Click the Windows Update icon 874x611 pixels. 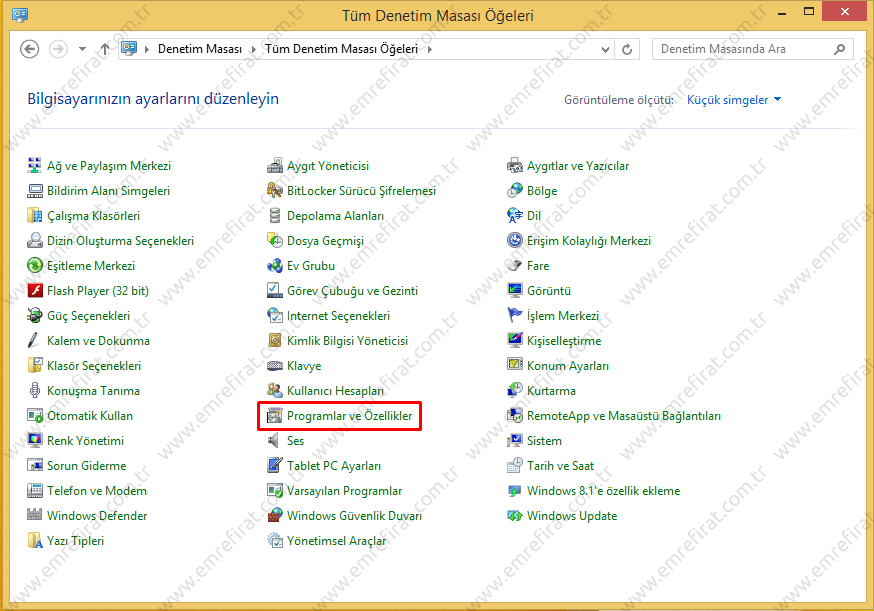pyautogui.click(x=515, y=516)
